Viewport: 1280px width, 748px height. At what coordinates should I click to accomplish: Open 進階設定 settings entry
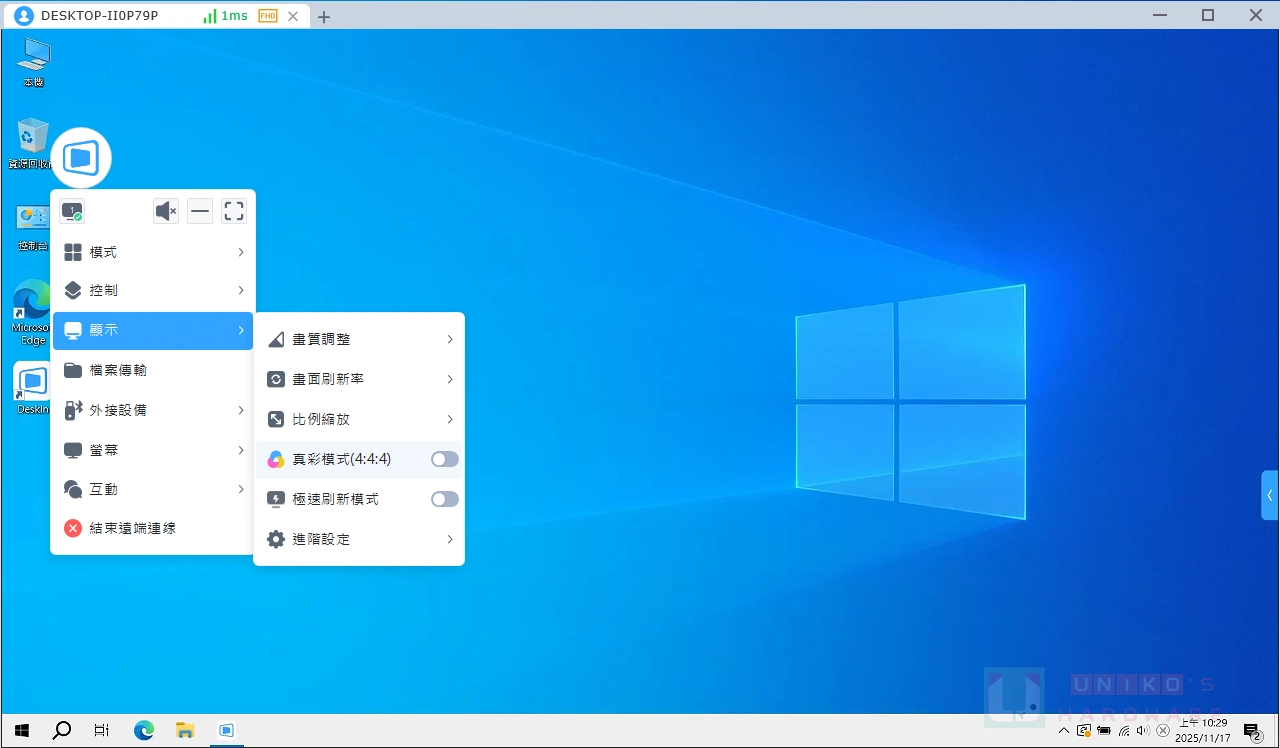[x=359, y=539]
